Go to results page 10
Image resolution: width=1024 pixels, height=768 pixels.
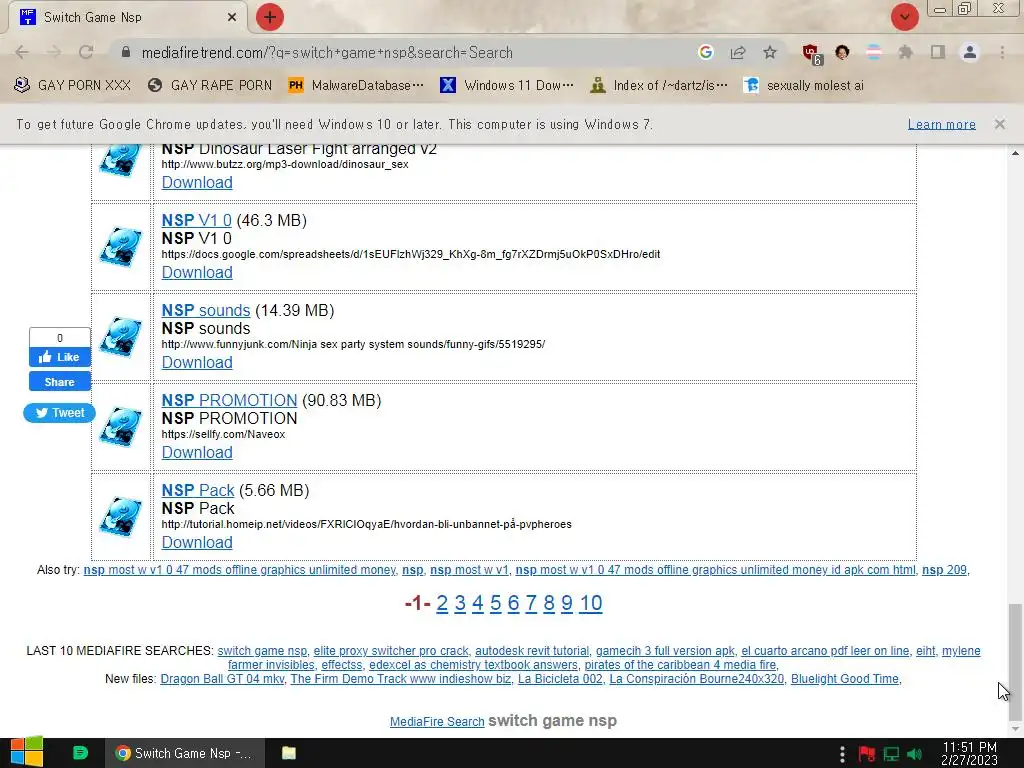pyautogui.click(x=591, y=603)
